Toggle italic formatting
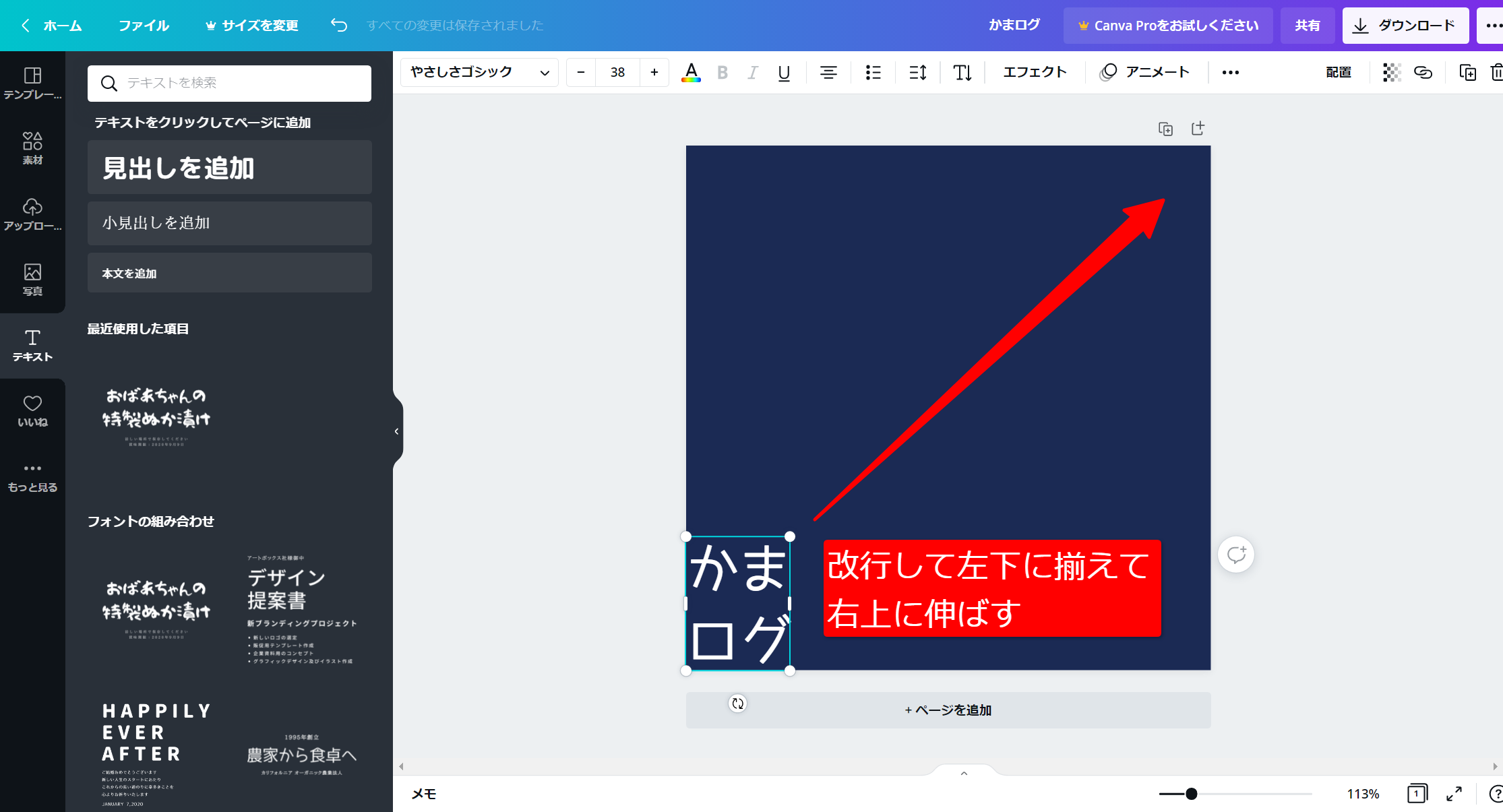This screenshot has width=1503, height=812. click(753, 72)
